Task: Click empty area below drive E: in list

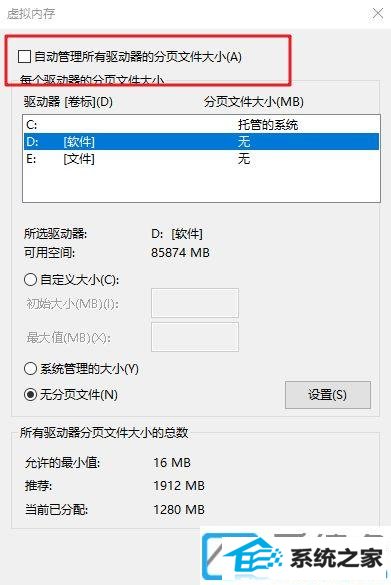Action: tap(201, 185)
